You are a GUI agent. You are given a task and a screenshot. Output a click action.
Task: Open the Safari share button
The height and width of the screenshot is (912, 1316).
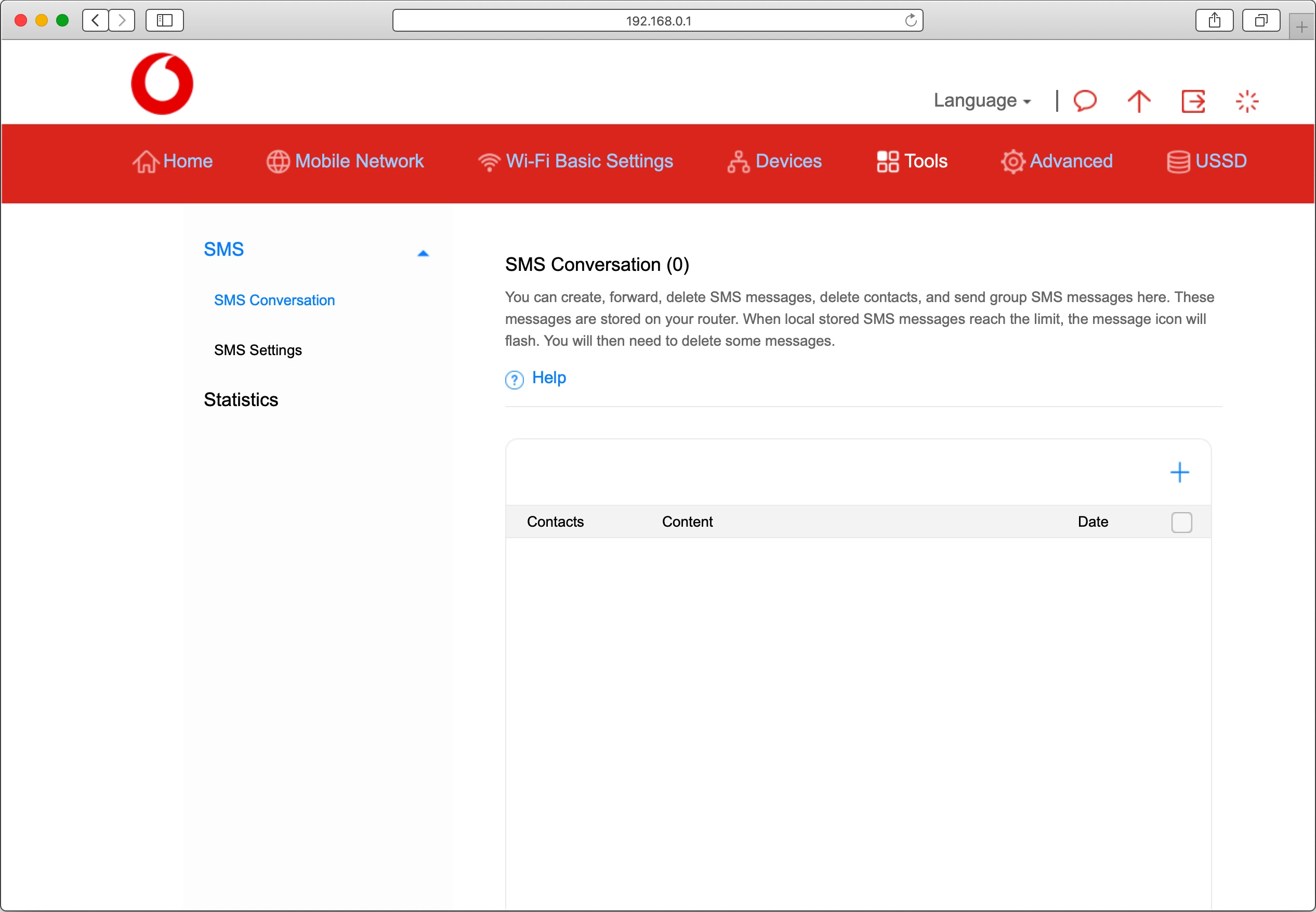click(1214, 21)
